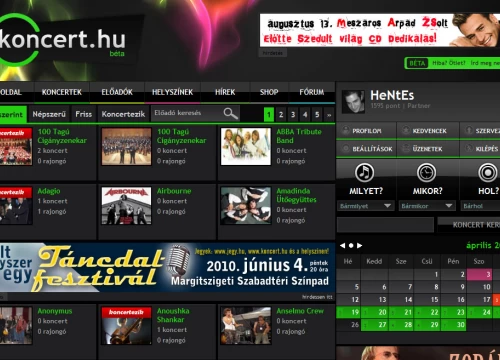500x360 pixels.
Task: Select current page 1 button
Action: [269, 115]
